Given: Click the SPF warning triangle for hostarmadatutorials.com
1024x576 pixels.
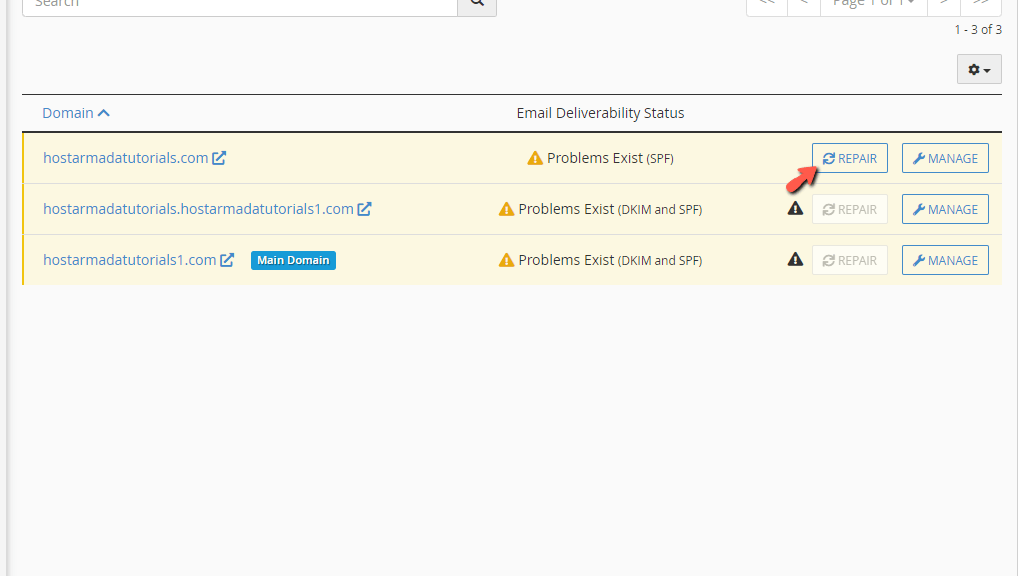Looking at the screenshot, I should (x=537, y=157).
